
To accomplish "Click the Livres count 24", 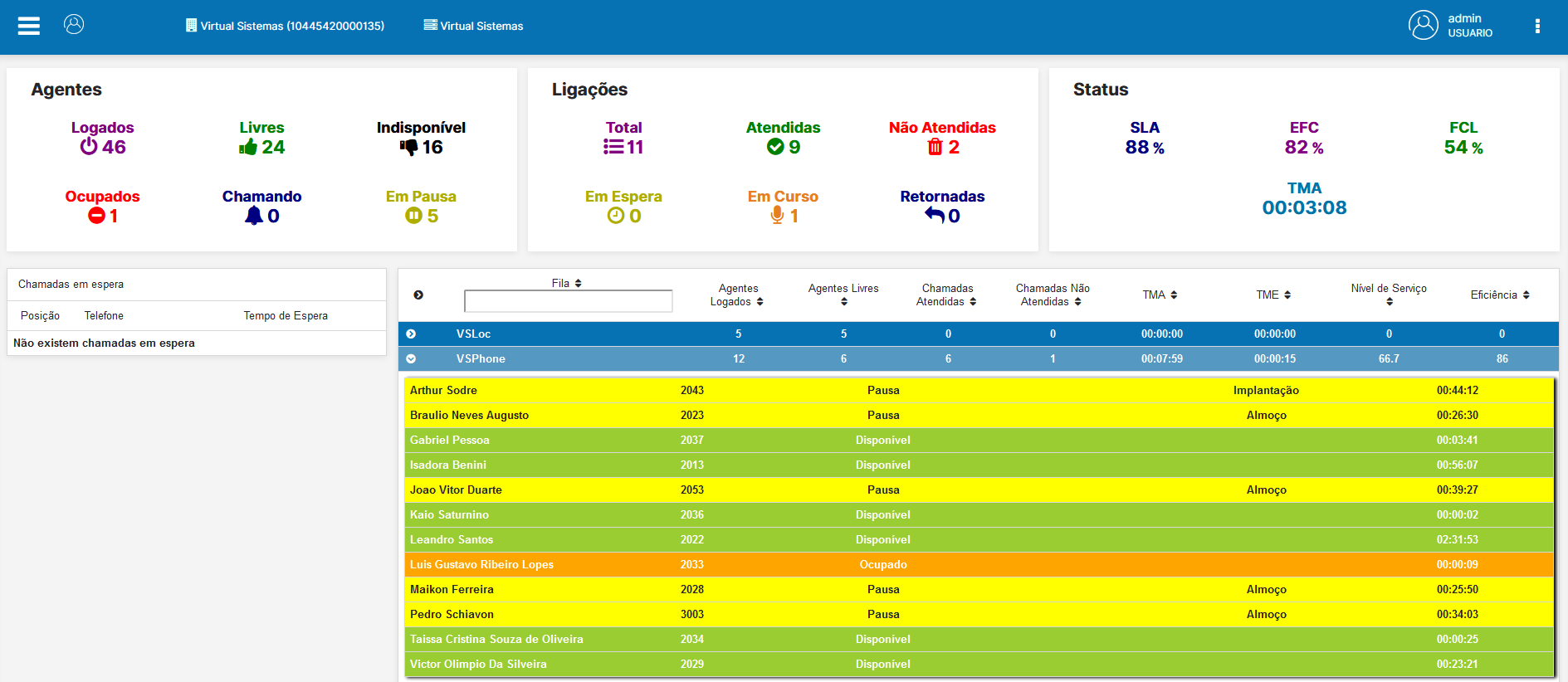I will coord(273,147).
